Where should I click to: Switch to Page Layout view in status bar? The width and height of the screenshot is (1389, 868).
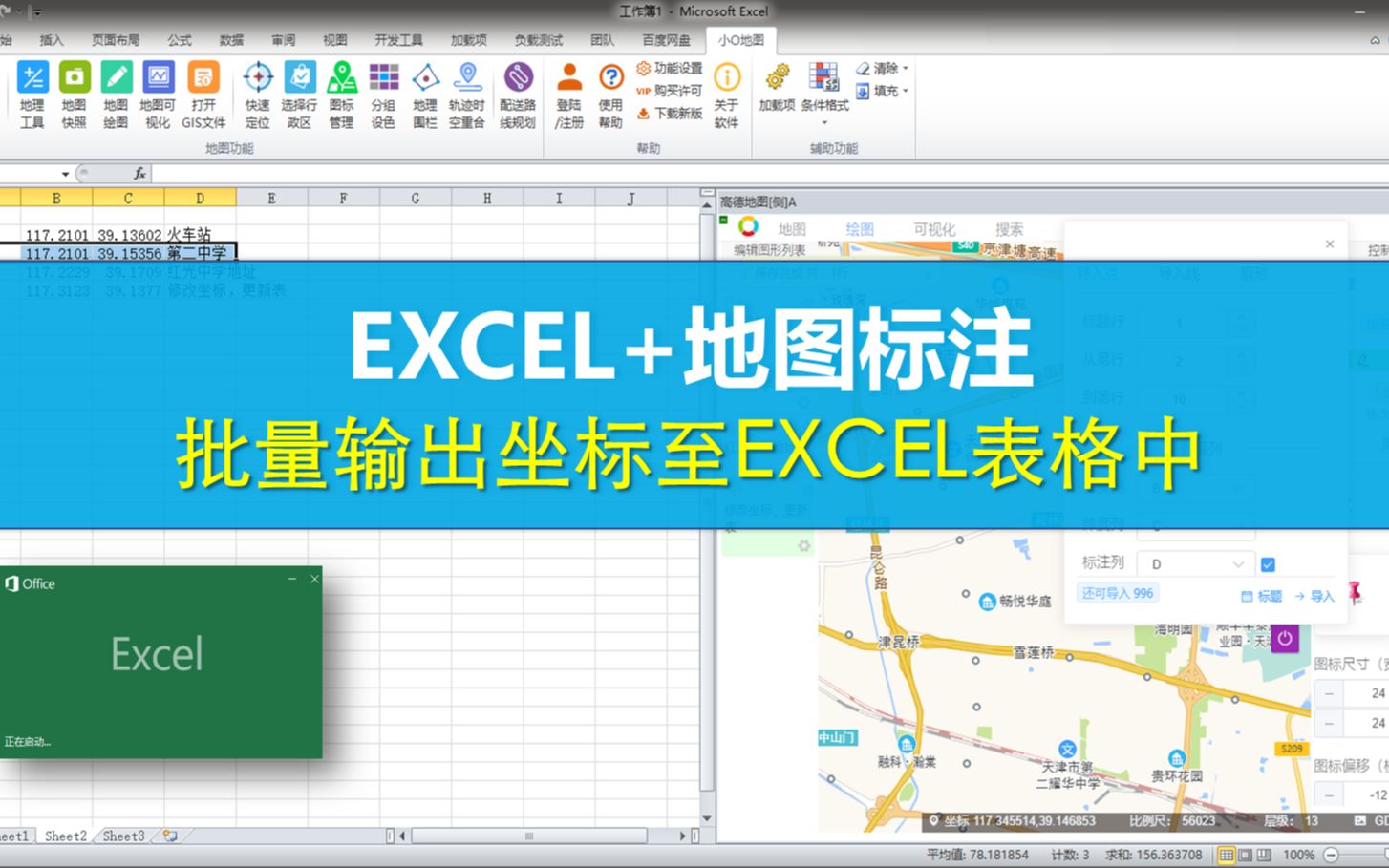[x=1246, y=855]
